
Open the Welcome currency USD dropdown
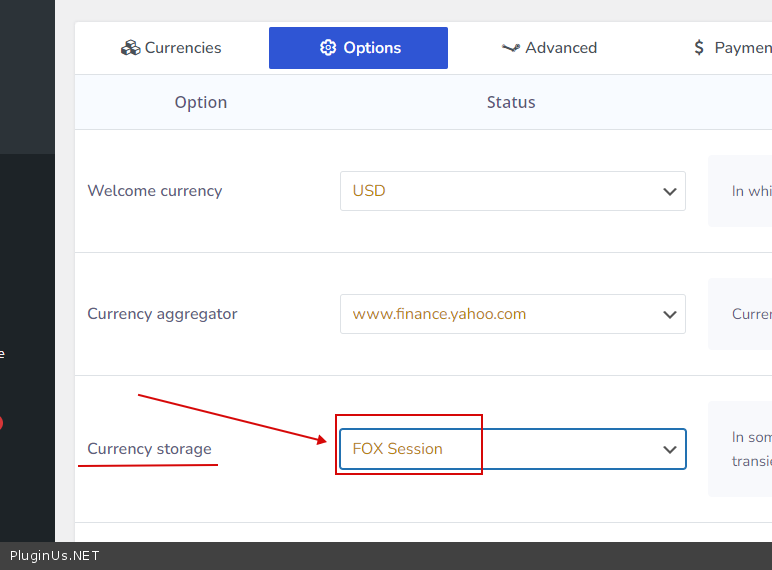[x=512, y=191]
